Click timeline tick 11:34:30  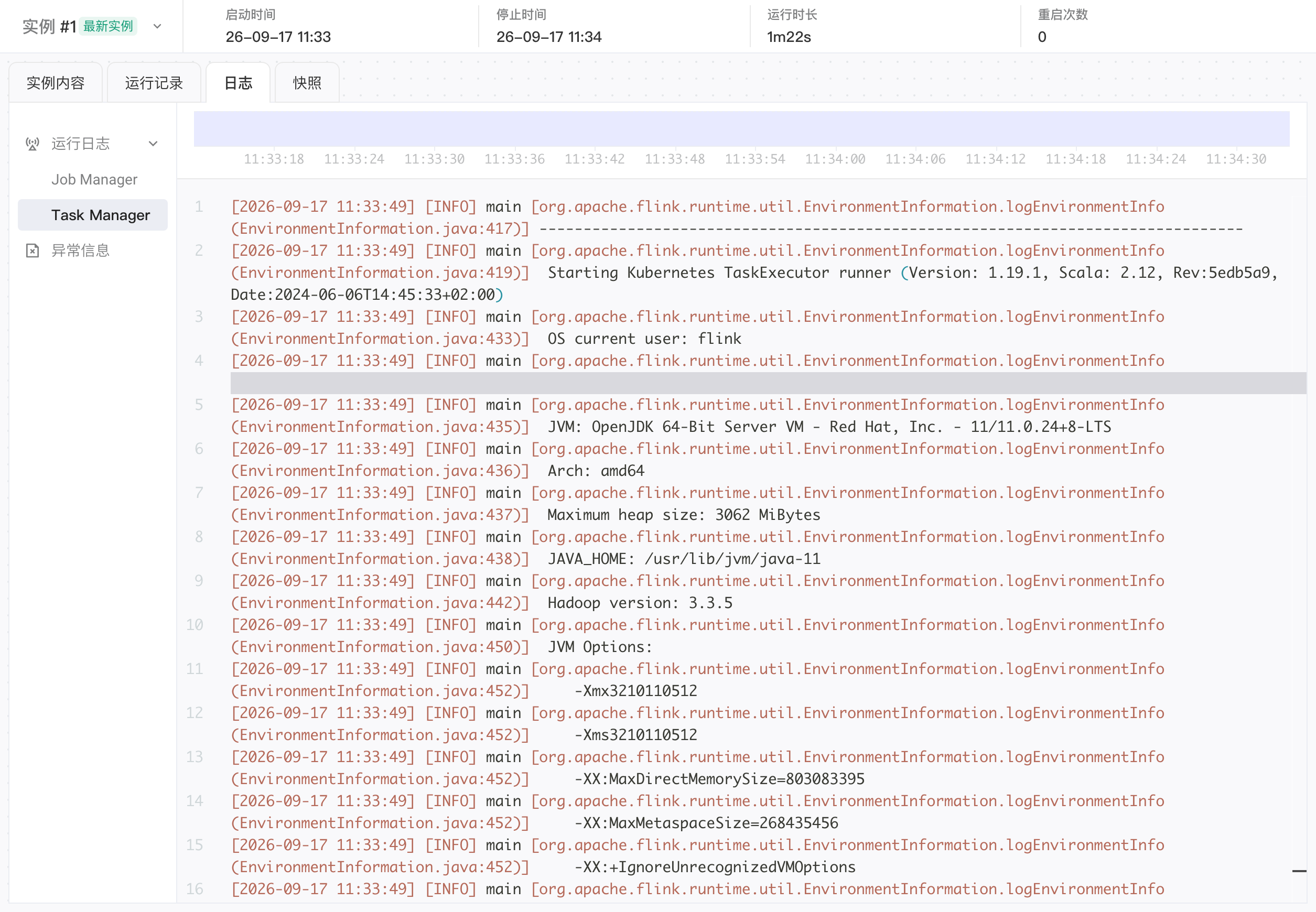pos(1236,159)
